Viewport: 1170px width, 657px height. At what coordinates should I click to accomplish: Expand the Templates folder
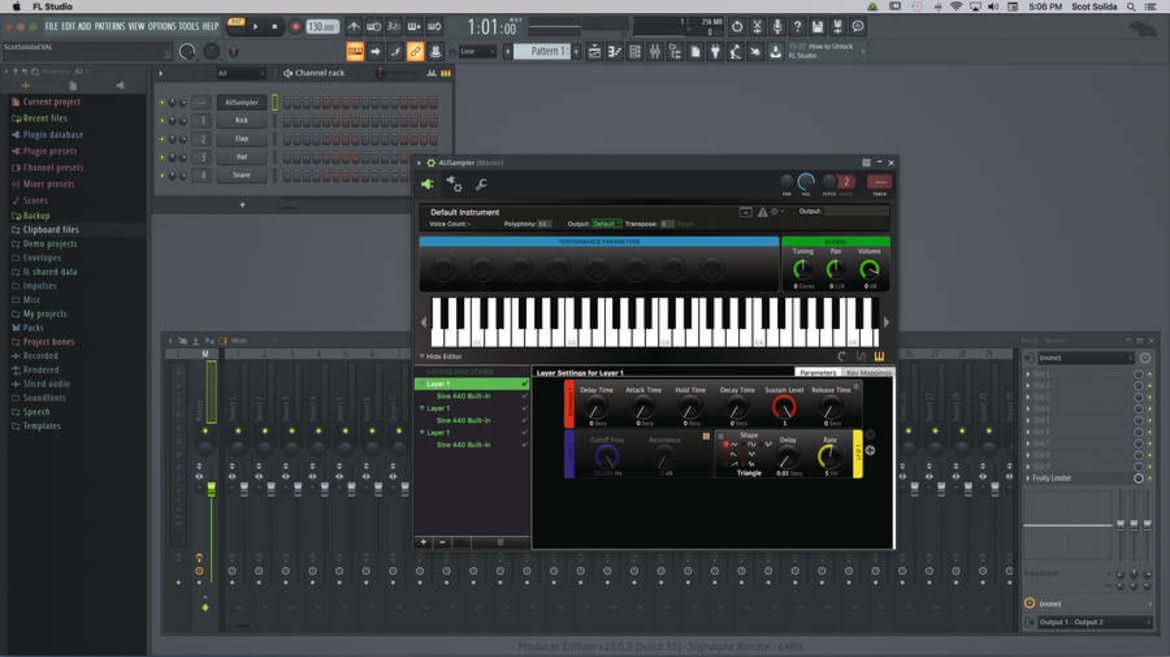42,426
